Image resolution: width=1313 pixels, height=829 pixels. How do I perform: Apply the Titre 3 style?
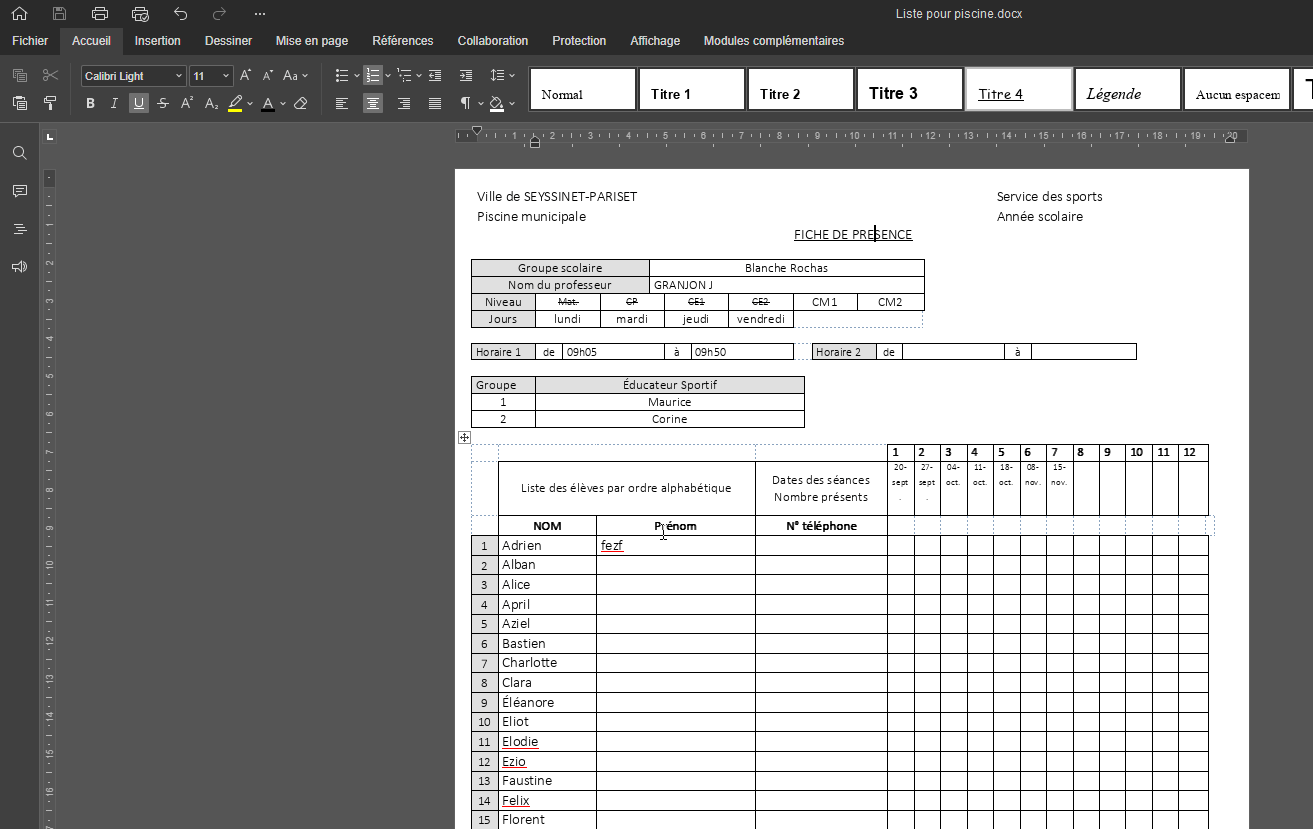(910, 89)
